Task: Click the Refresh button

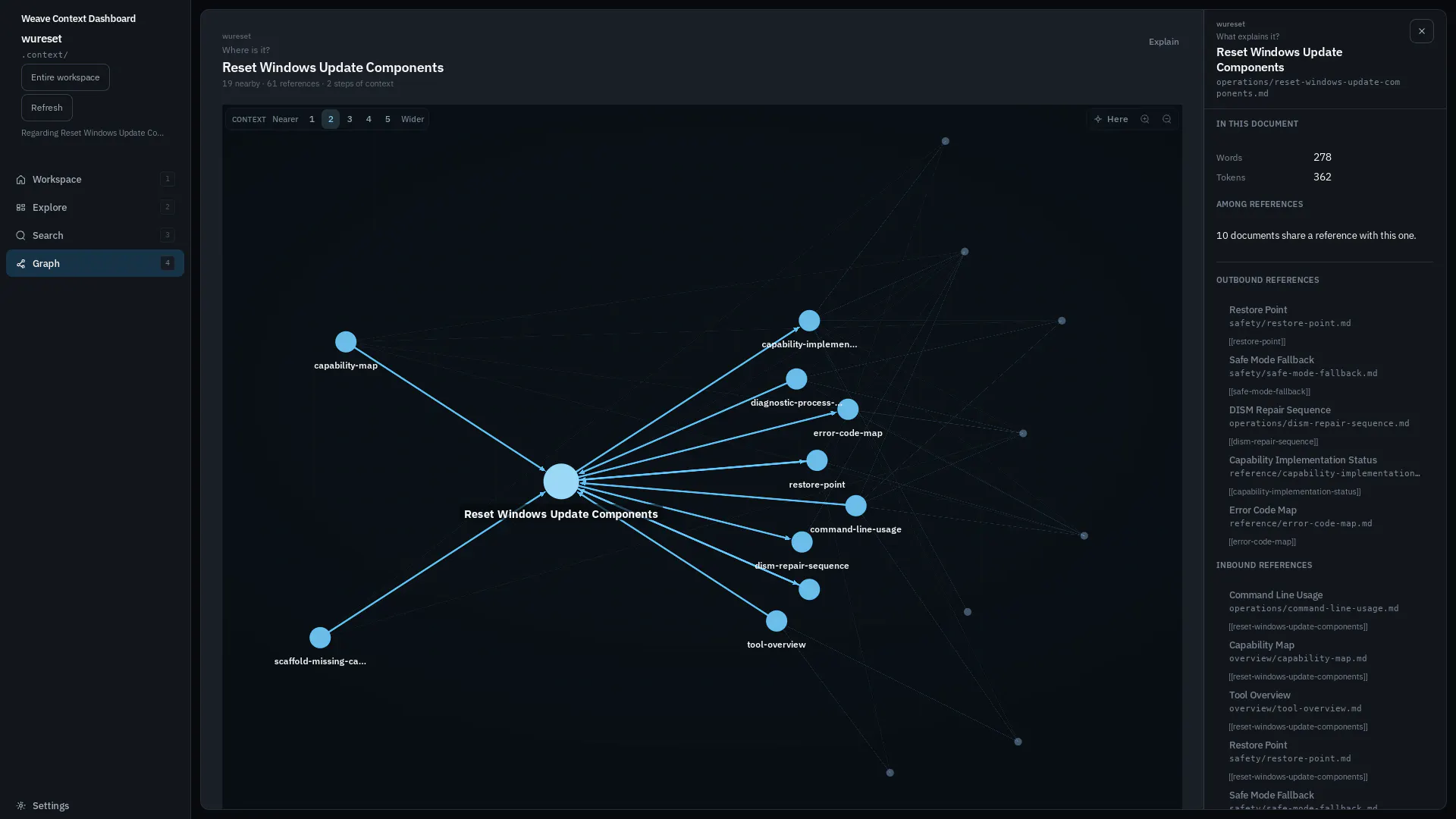Action: coord(47,108)
